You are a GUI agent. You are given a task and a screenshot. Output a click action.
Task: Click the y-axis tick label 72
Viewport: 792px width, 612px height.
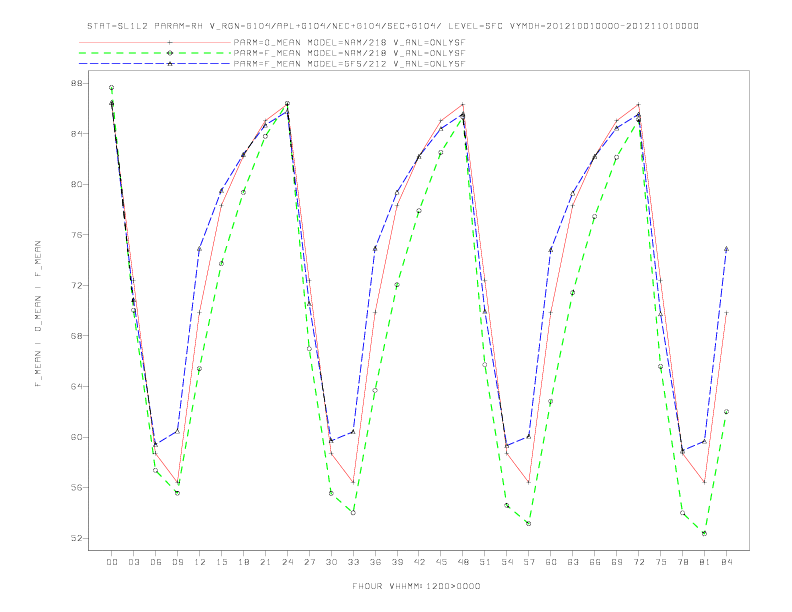click(x=76, y=285)
